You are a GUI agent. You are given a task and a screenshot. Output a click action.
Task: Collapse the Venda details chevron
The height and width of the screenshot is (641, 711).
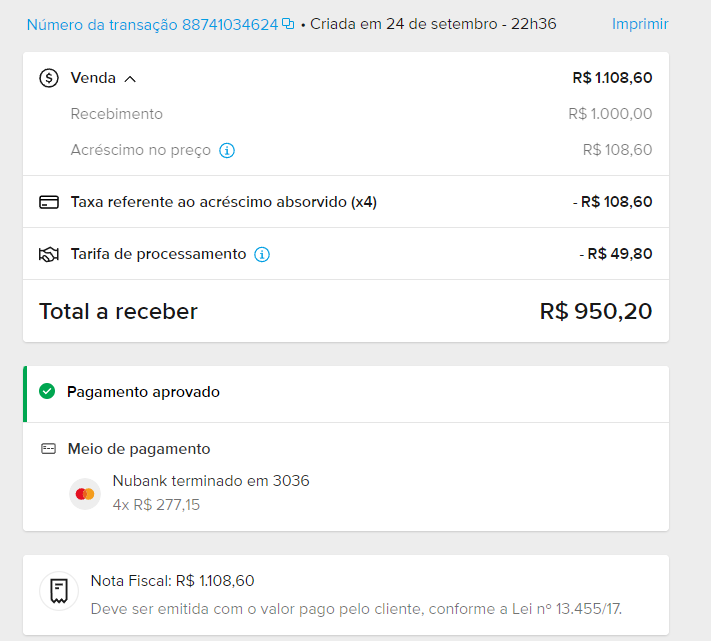click(130, 78)
